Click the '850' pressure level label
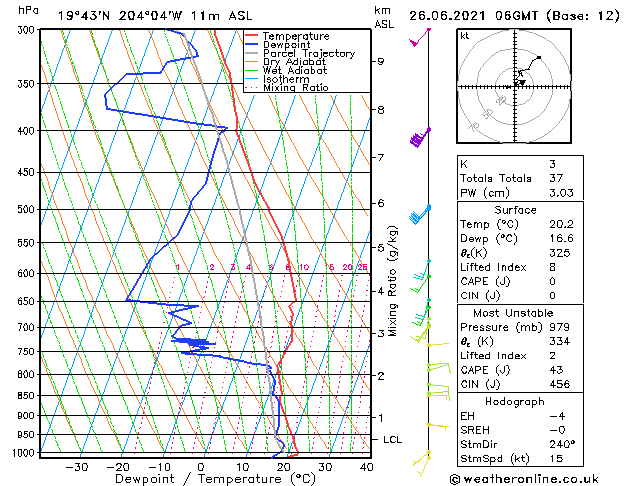629x486 pixels. pos(28,396)
